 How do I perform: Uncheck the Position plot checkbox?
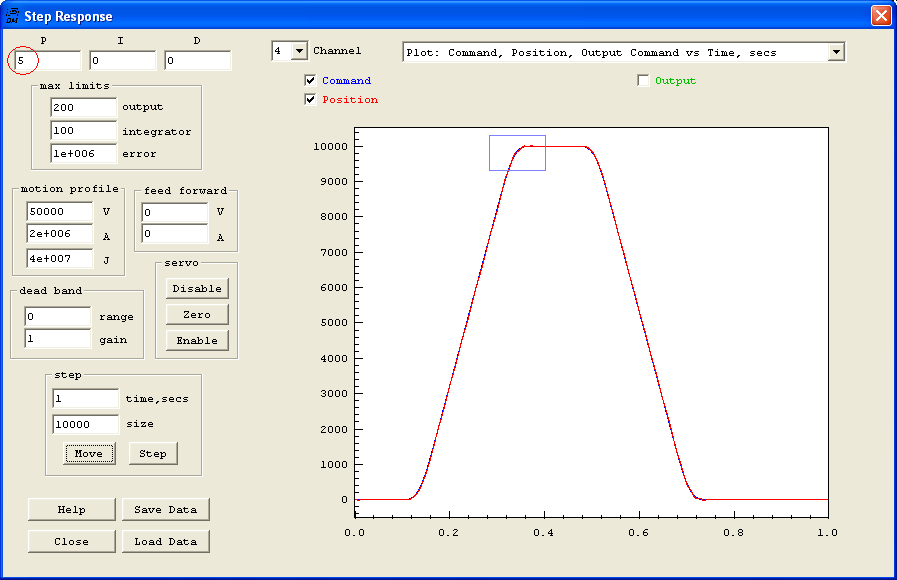click(311, 99)
